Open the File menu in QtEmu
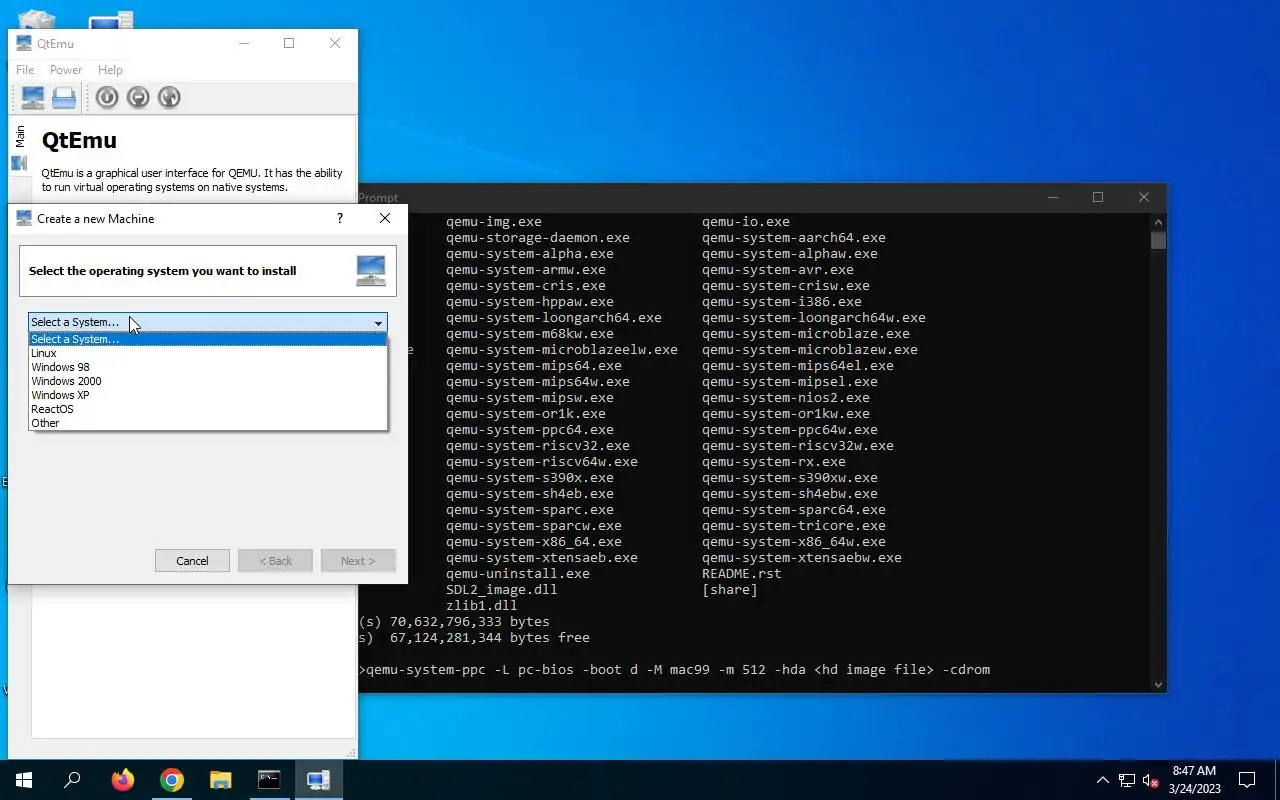Screen dimensions: 1280x800 25,70
